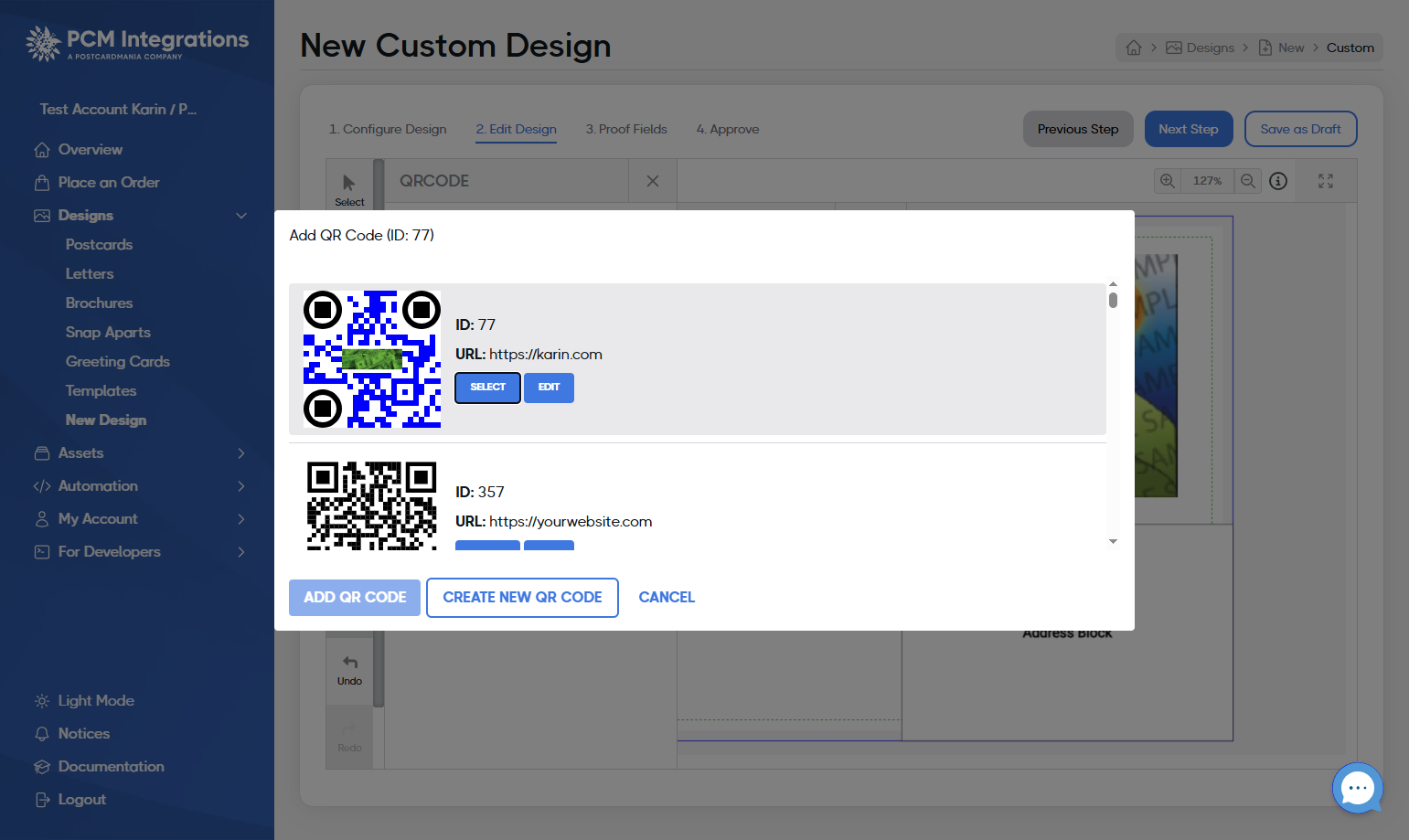Click the home breadcrumb icon

pos(1134,48)
